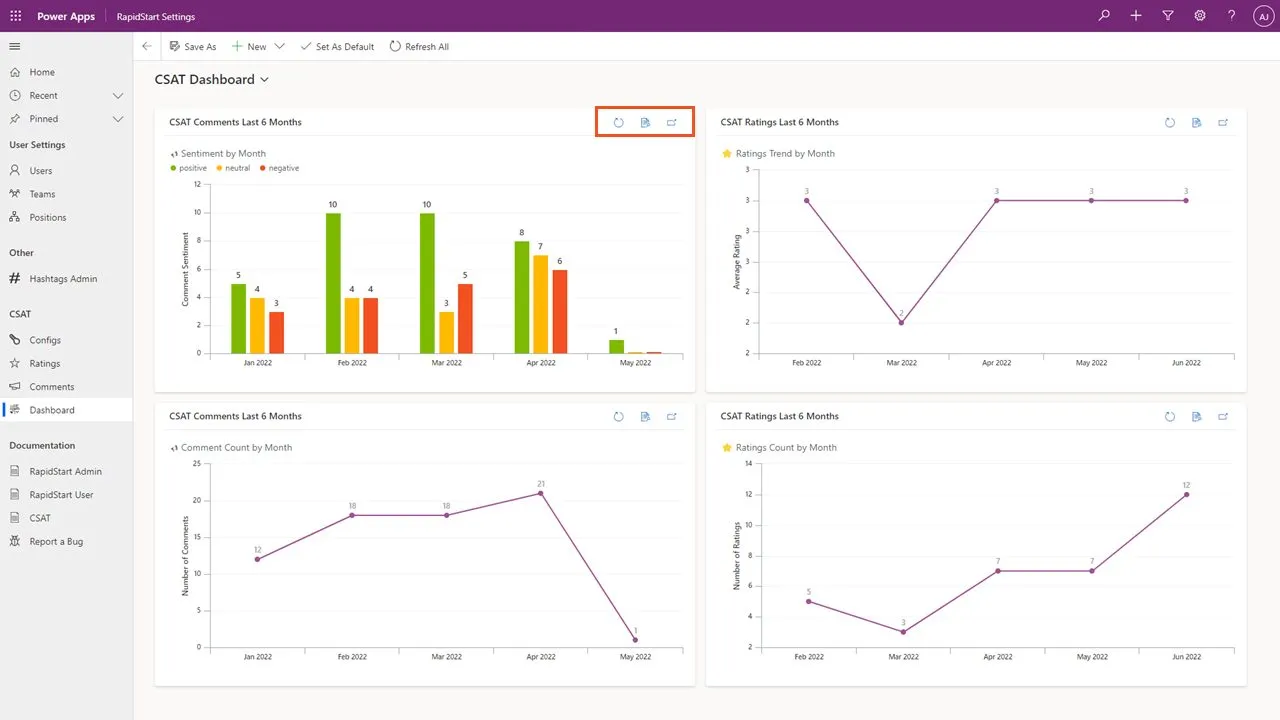Screen dimensions: 1280x720
Task: Open Power Apps settings gear
Action: tap(1199, 15)
